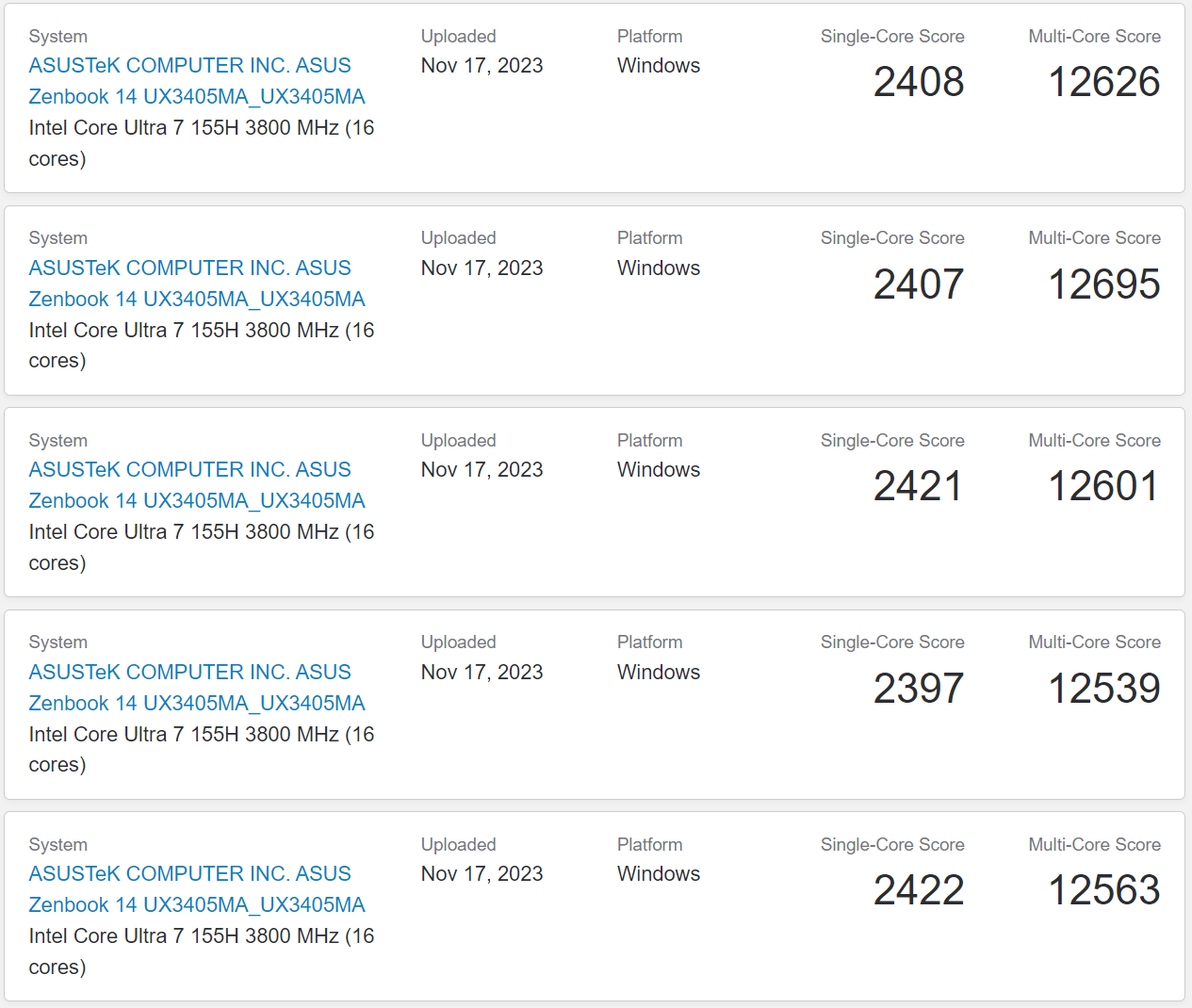This screenshot has height=1008, width=1192.
Task: Select the multi-core score 12601
Action: click(x=1103, y=486)
